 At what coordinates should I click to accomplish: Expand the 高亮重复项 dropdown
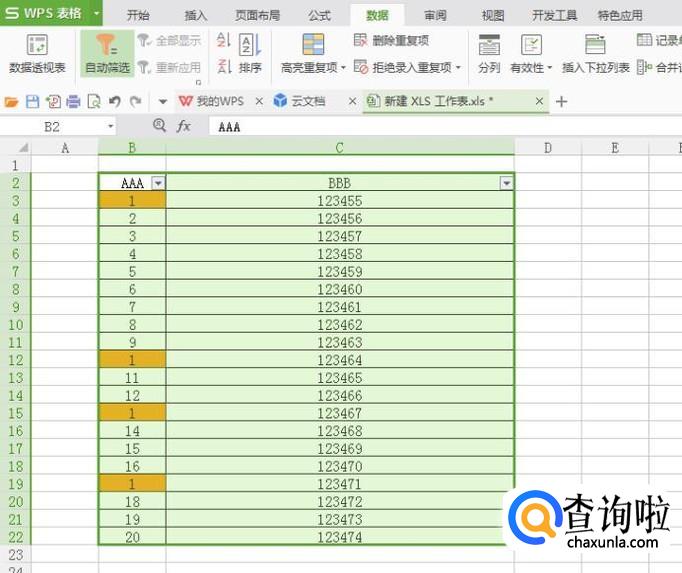(x=343, y=68)
